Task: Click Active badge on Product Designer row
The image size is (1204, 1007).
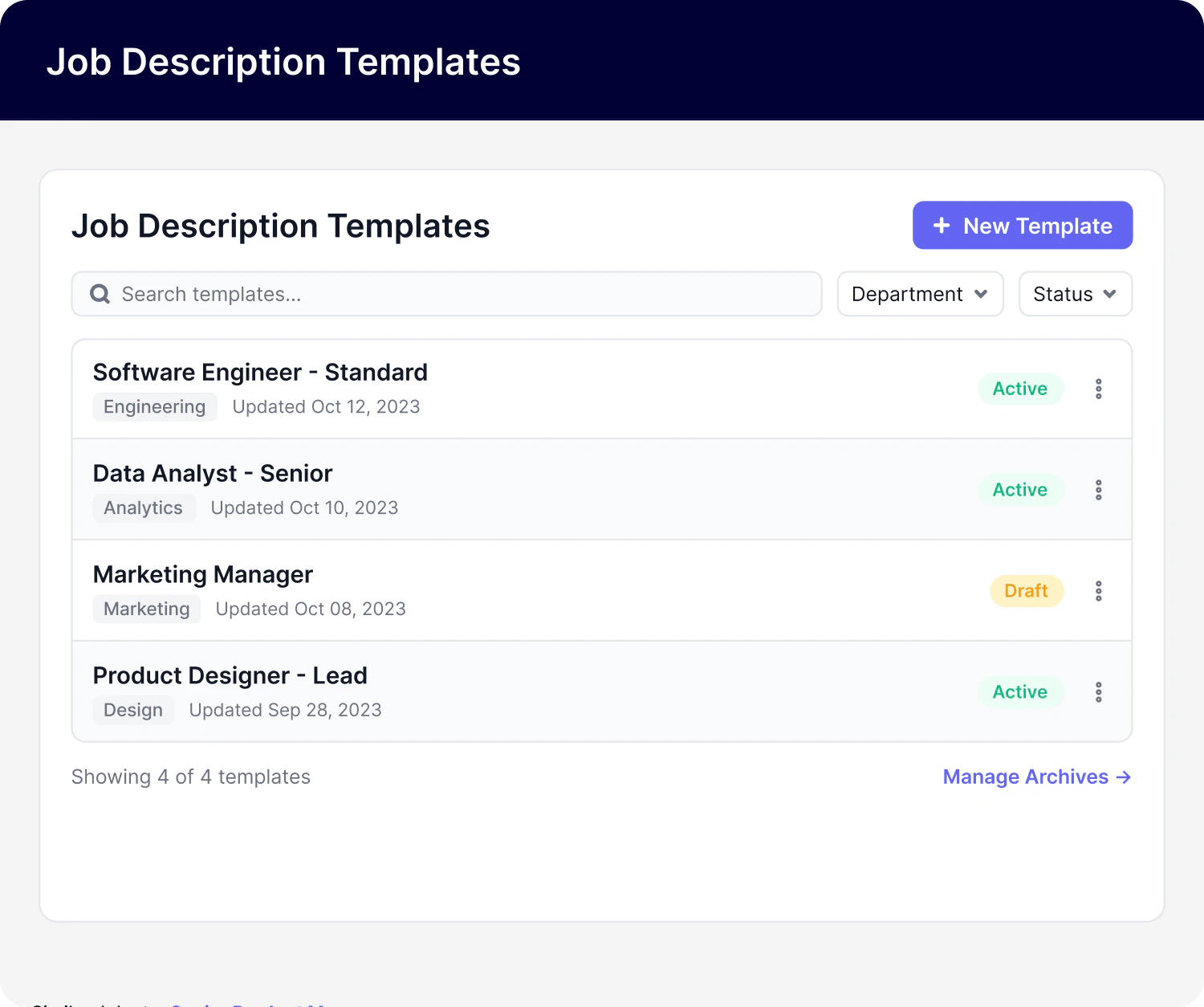Action: (1020, 692)
